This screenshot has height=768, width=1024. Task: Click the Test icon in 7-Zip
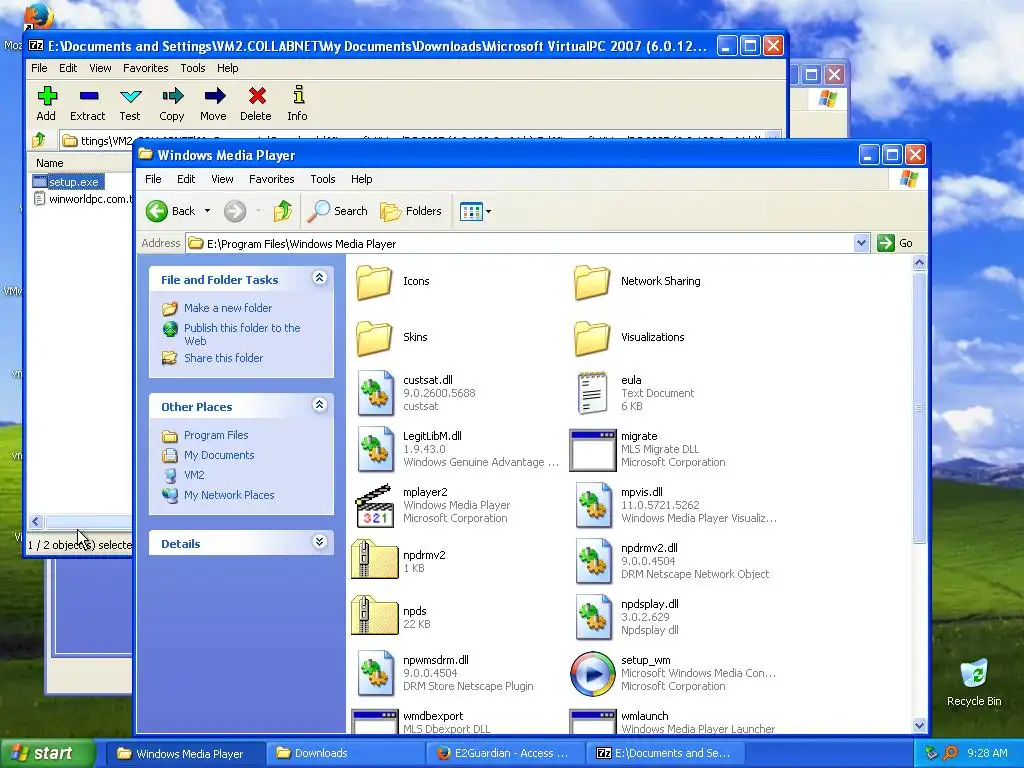point(130,97)
